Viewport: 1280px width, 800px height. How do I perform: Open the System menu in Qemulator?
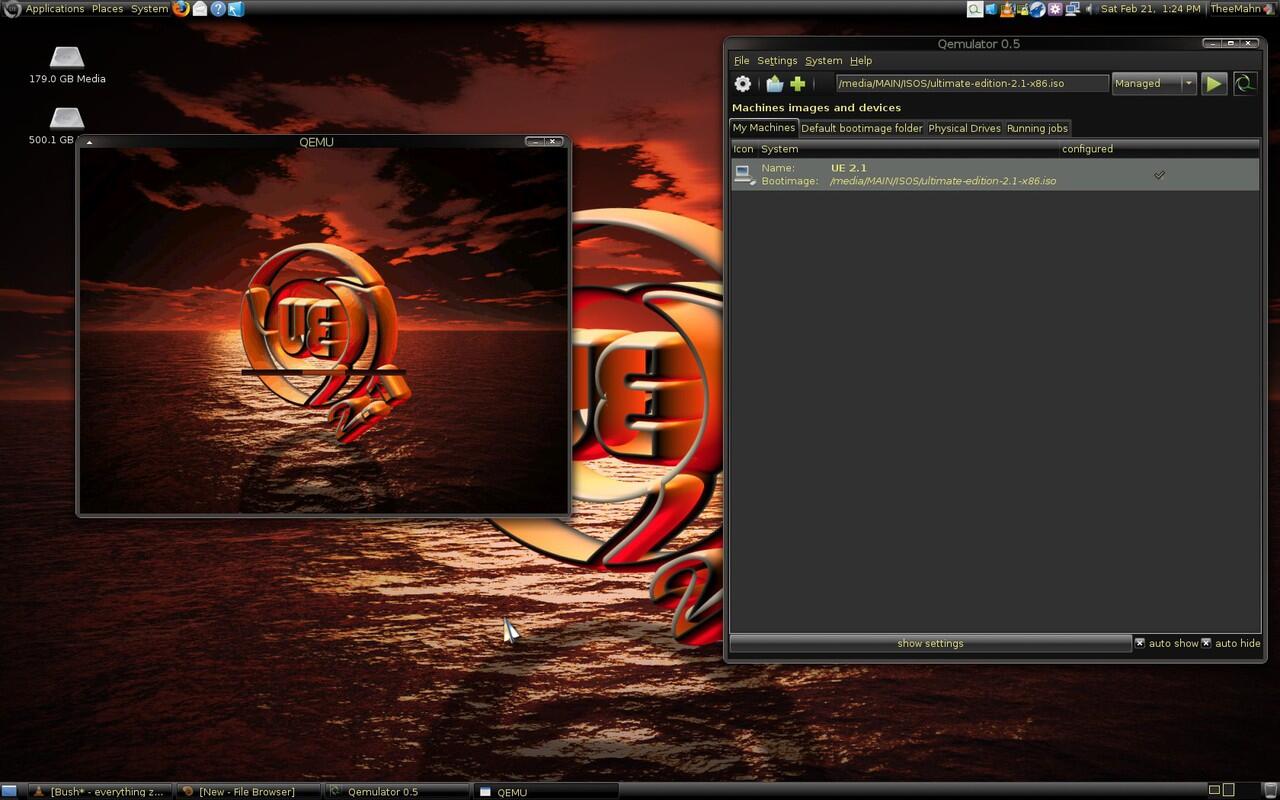tap(823, 60)
